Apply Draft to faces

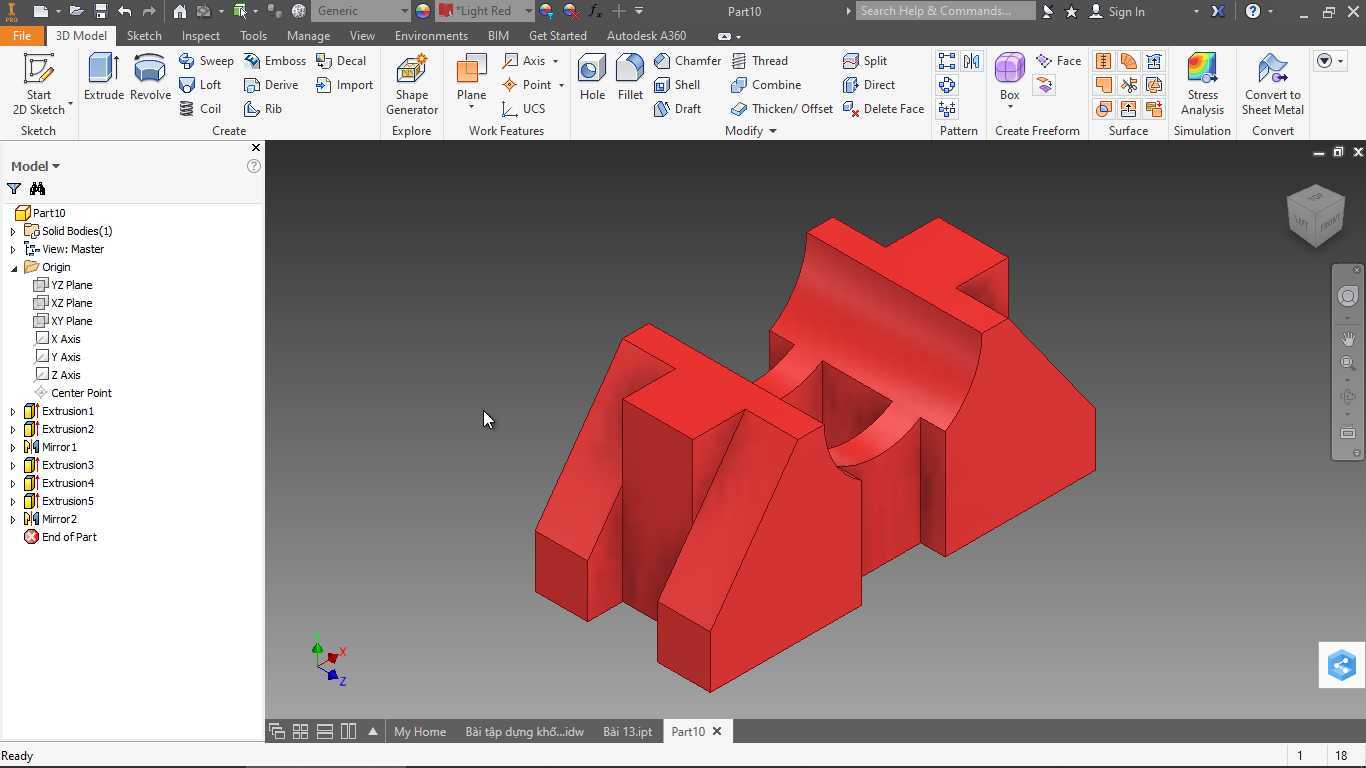tap(677, 109)
